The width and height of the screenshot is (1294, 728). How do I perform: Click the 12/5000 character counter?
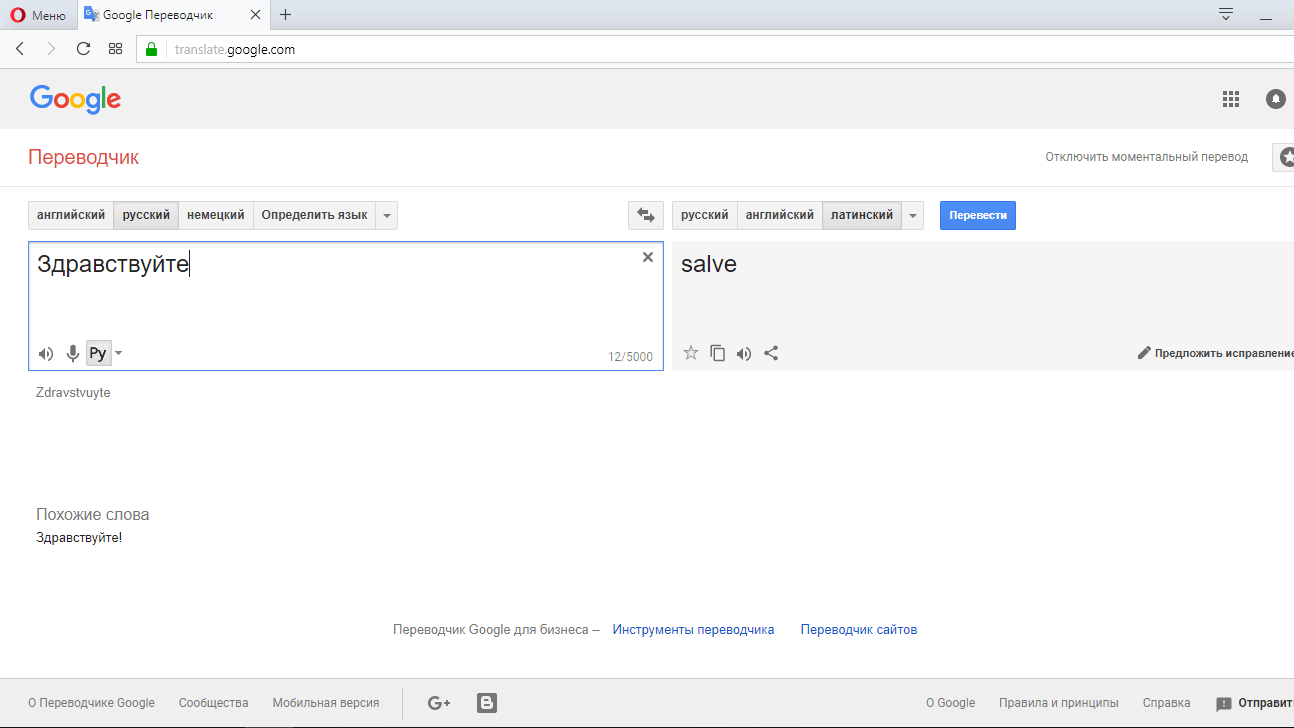630,357
